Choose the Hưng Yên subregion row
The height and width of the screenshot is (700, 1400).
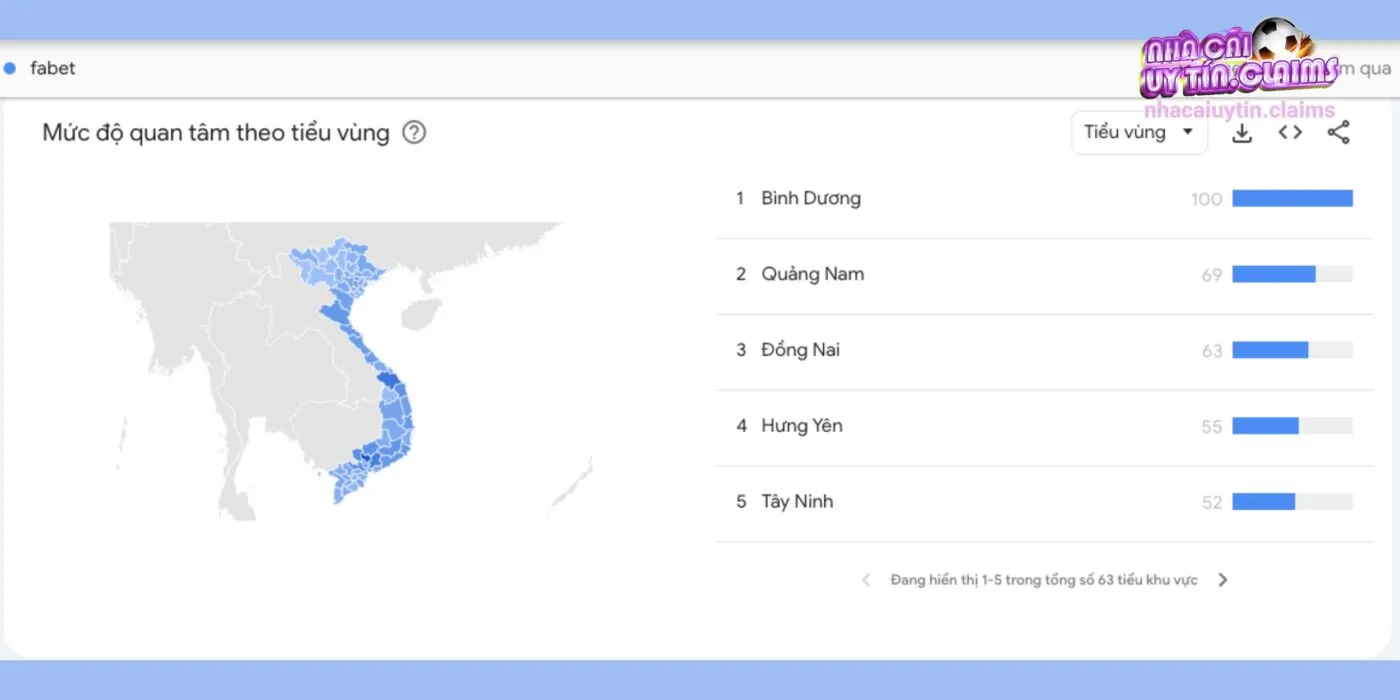coord(801,426)
